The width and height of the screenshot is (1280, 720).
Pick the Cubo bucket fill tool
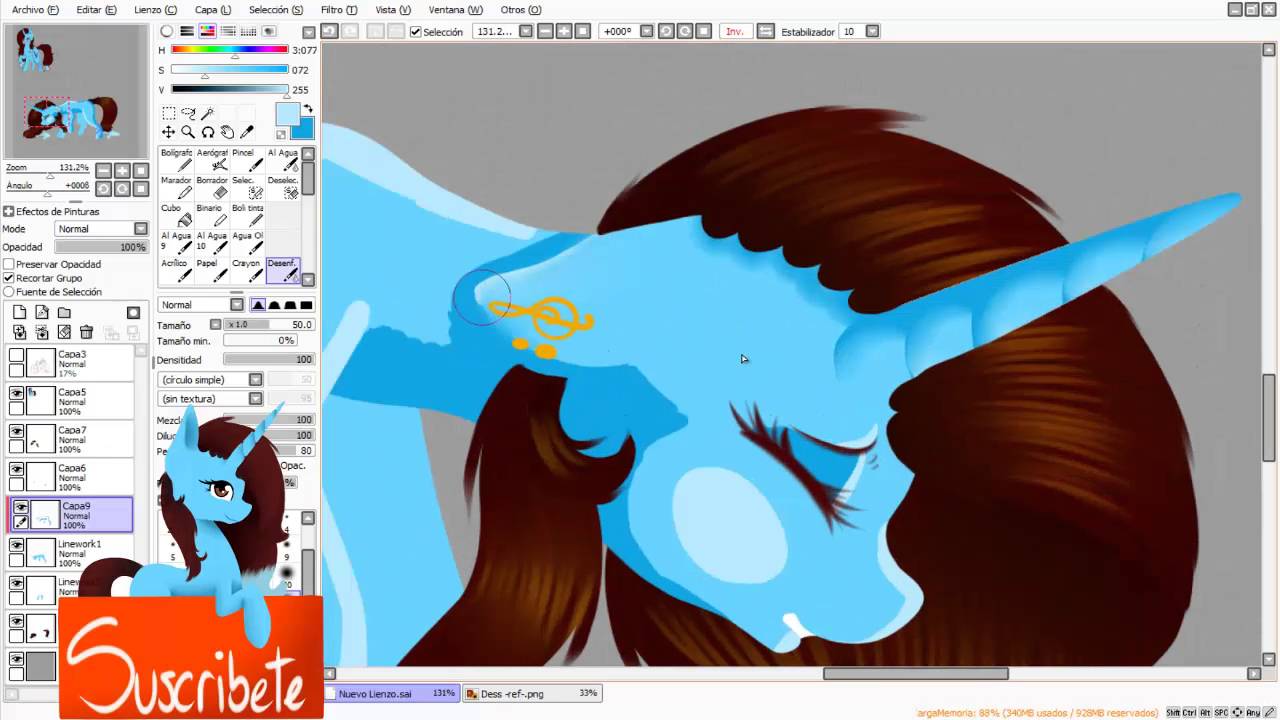[176, 215]
